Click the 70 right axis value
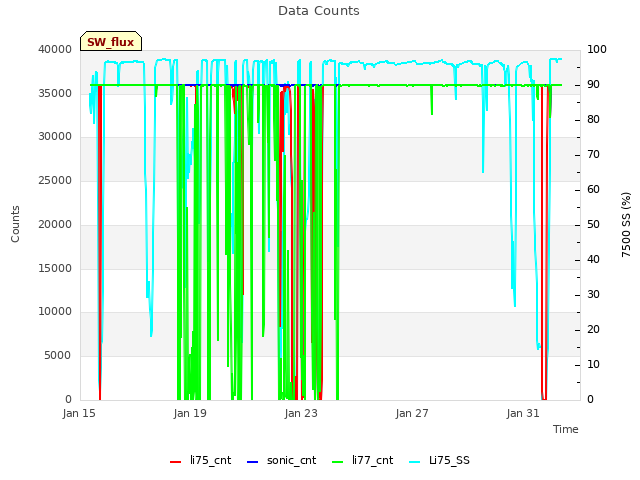640x480 pixels. pyautogui.click(x=593, y=155)
